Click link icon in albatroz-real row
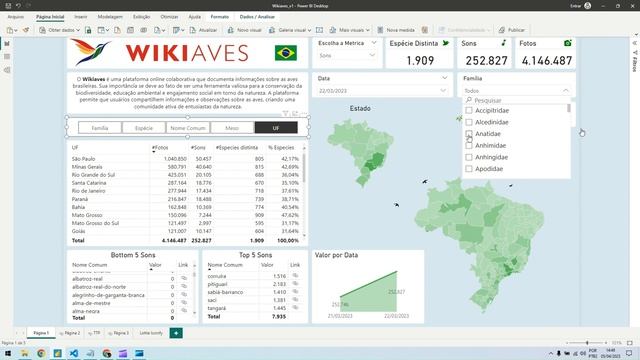640x360 pixels. pos(184,278)
